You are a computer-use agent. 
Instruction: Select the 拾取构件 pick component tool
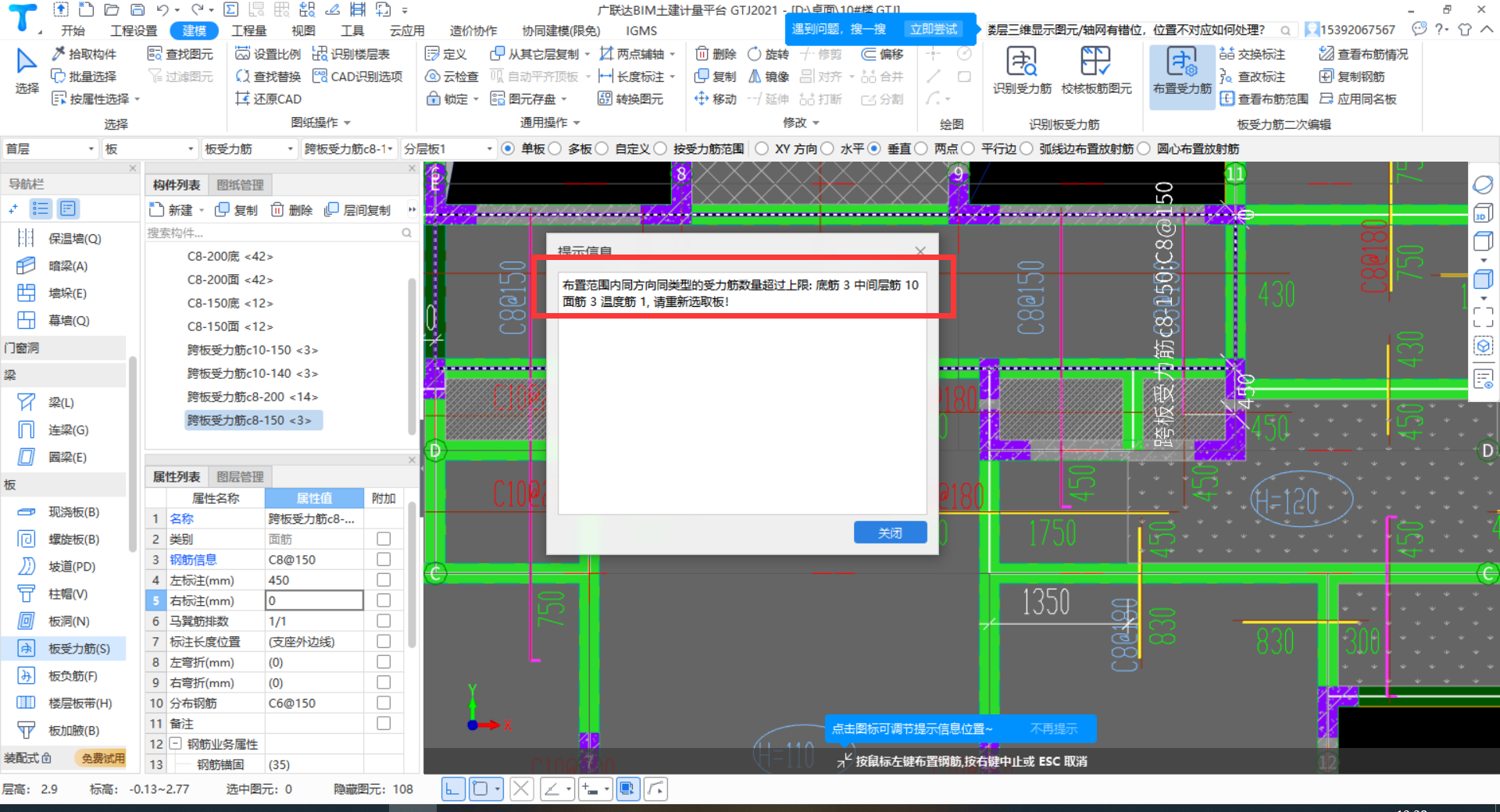(84, 54)
